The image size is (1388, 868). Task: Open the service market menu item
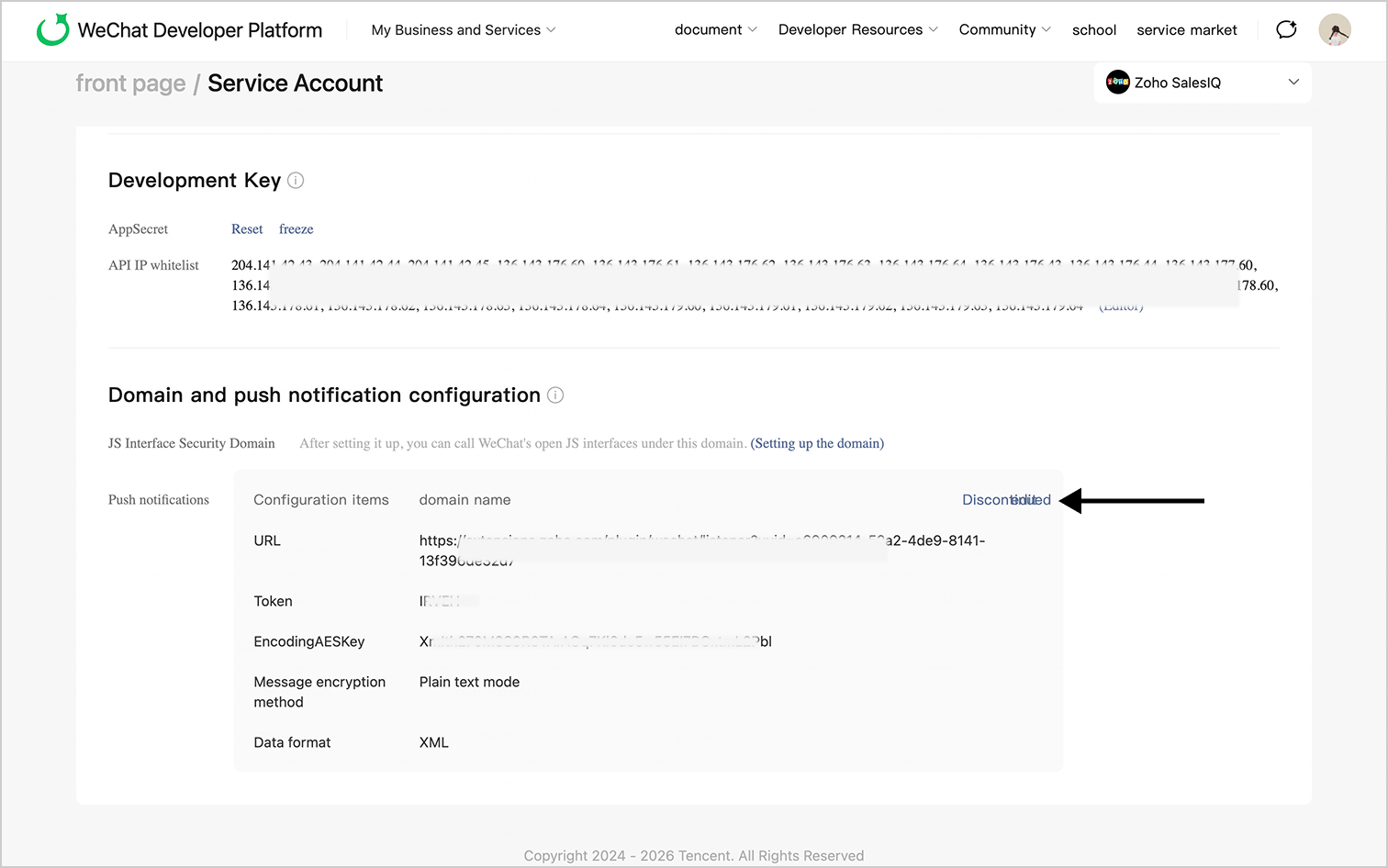click(x=1186, y=30)
